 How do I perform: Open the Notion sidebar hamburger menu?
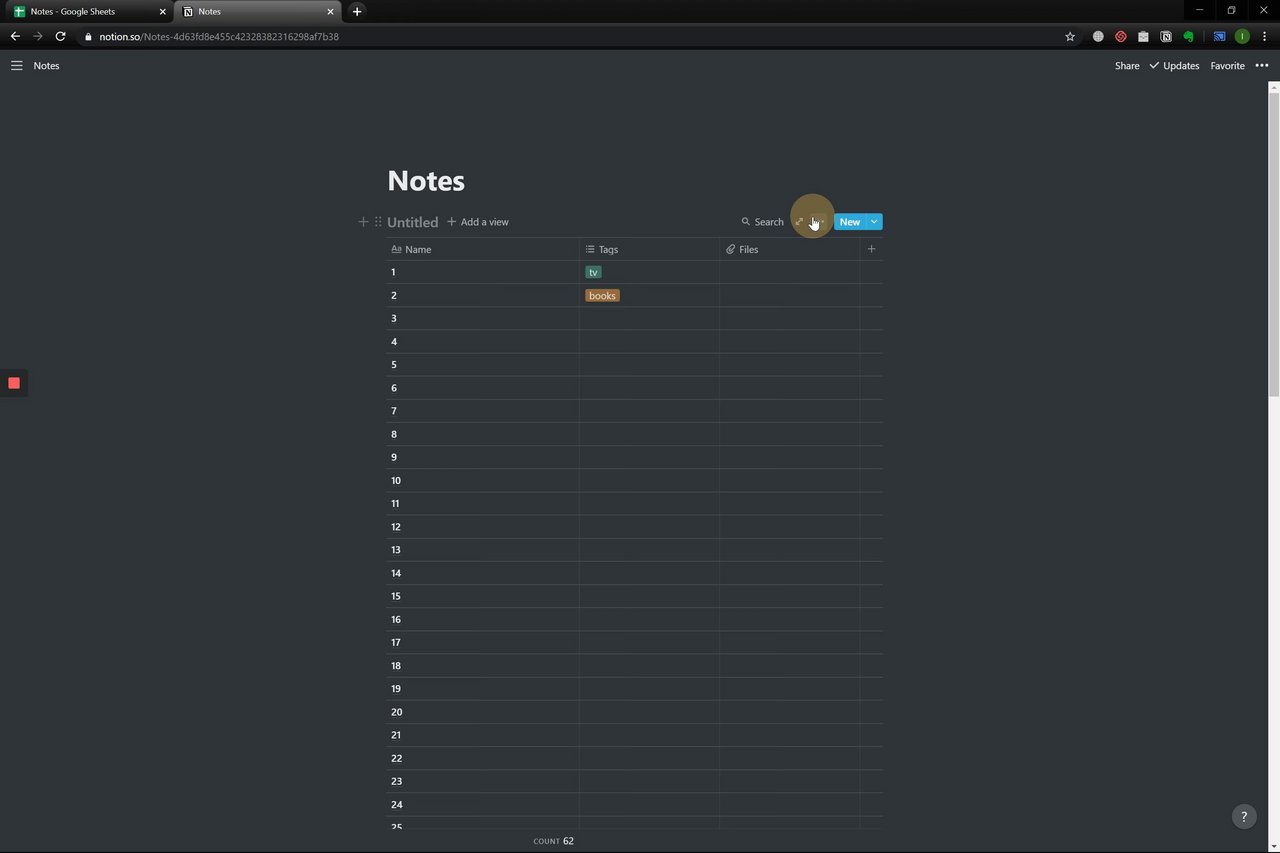tap(16, 66)
